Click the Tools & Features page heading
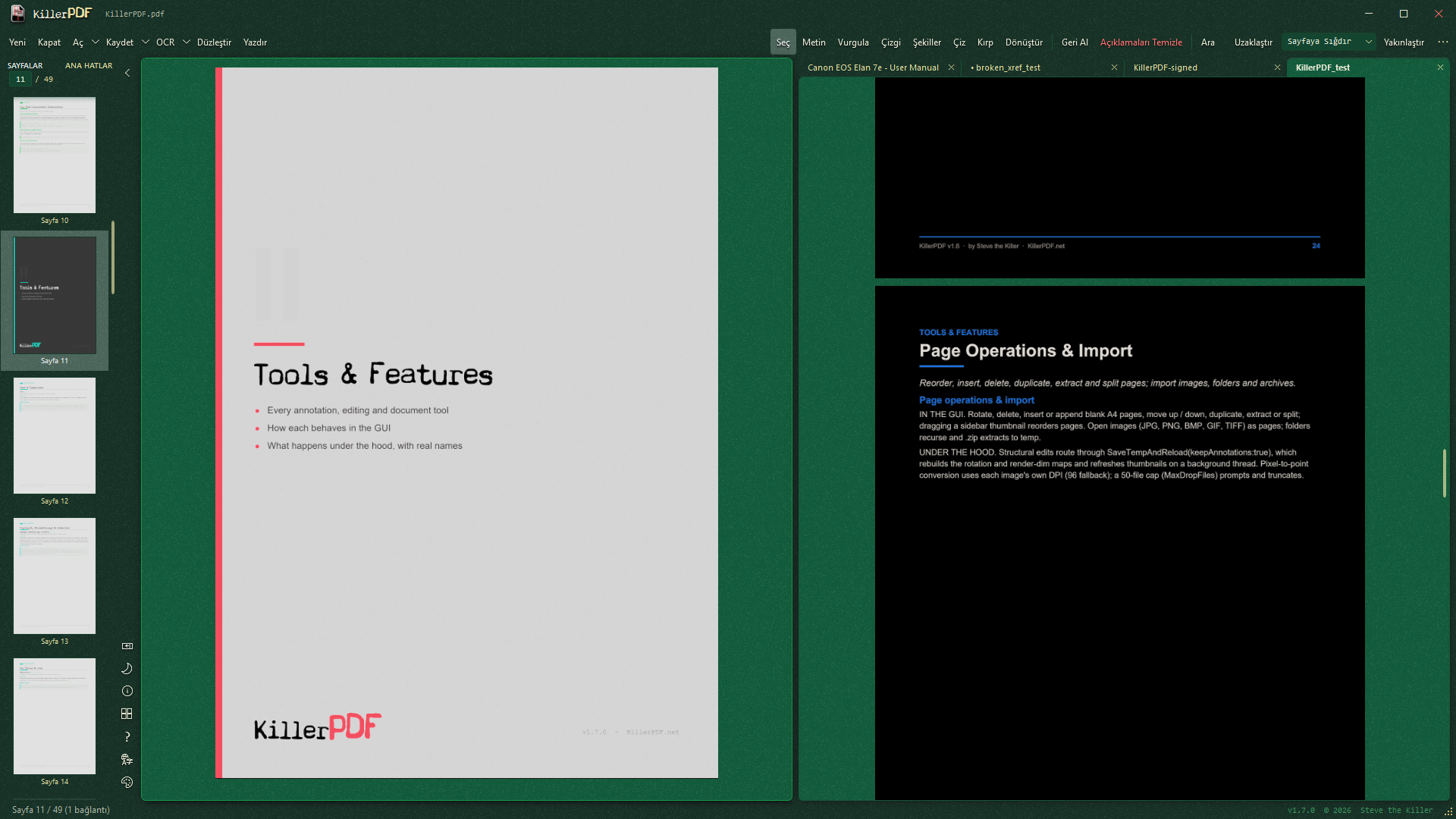1456x819 pixels. pyautogui.click(x=373, y=375)
